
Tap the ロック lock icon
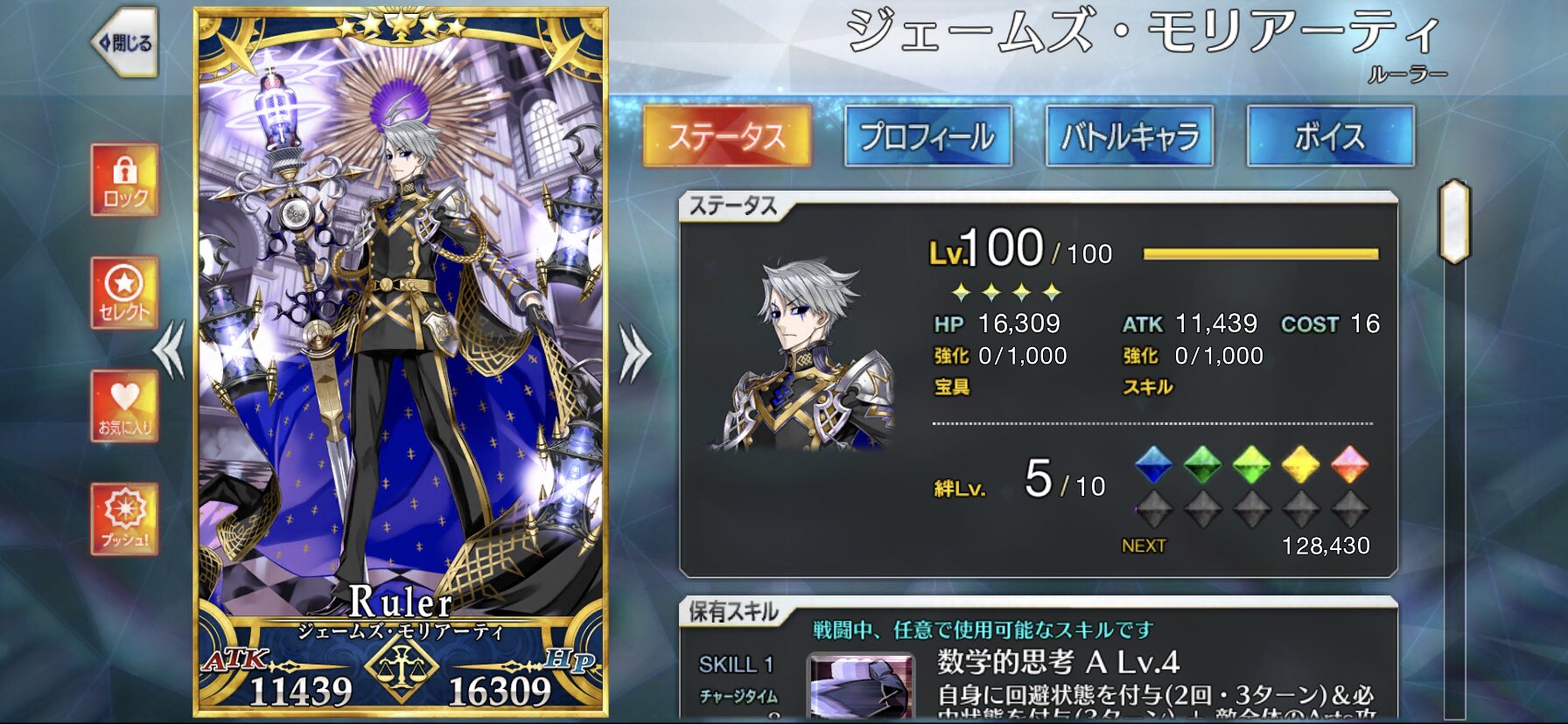pyautogui.click(x=125, y=180)
